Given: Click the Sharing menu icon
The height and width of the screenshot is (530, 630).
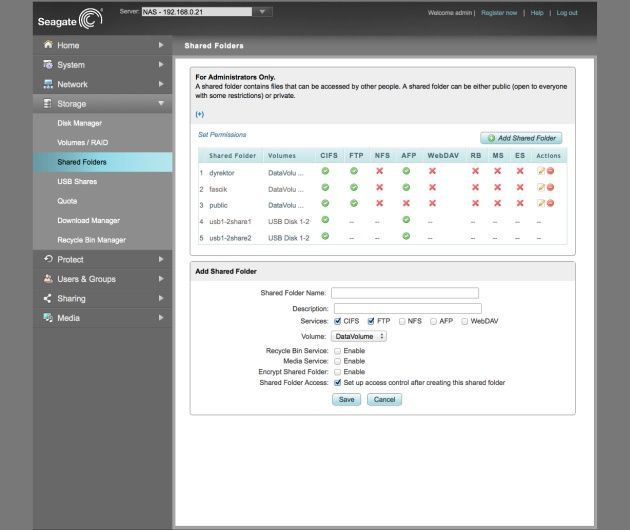Looking at the screenshot, I should (x=47, y=298).
